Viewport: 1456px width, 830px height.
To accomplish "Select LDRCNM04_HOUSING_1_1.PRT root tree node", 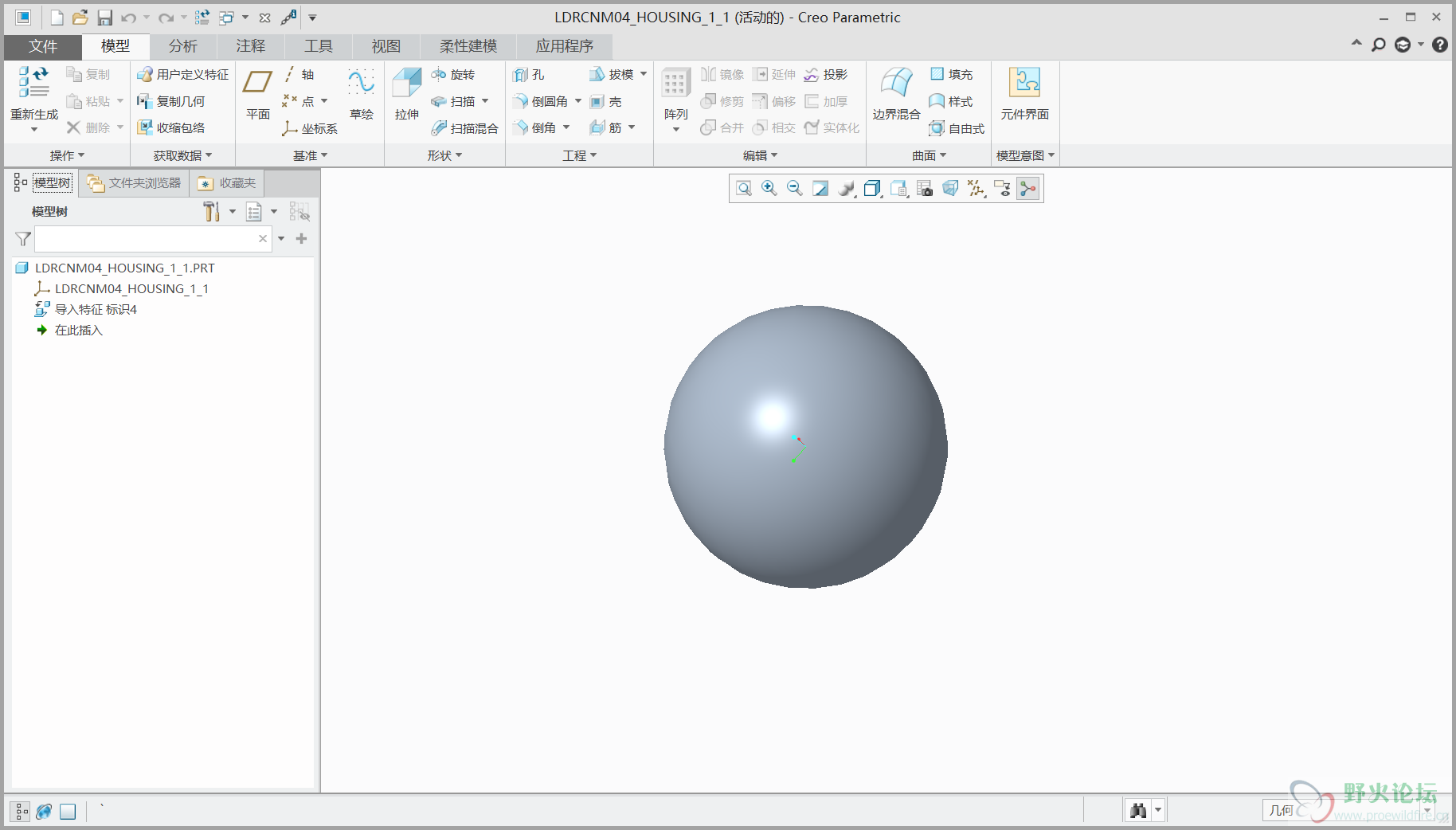I will click(x=115, y=268).
